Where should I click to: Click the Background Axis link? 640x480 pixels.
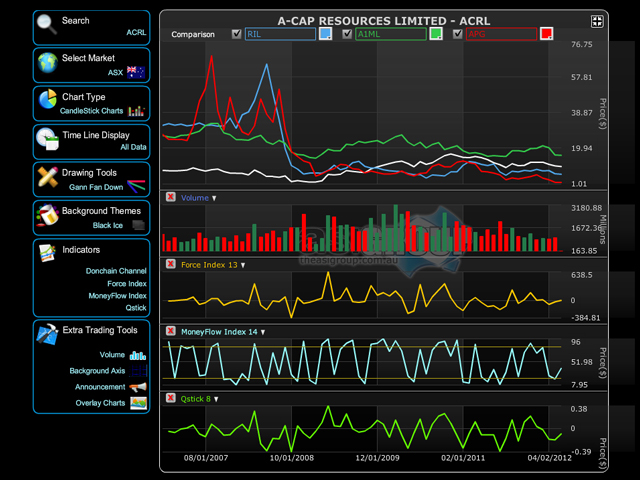pos(97,371)
